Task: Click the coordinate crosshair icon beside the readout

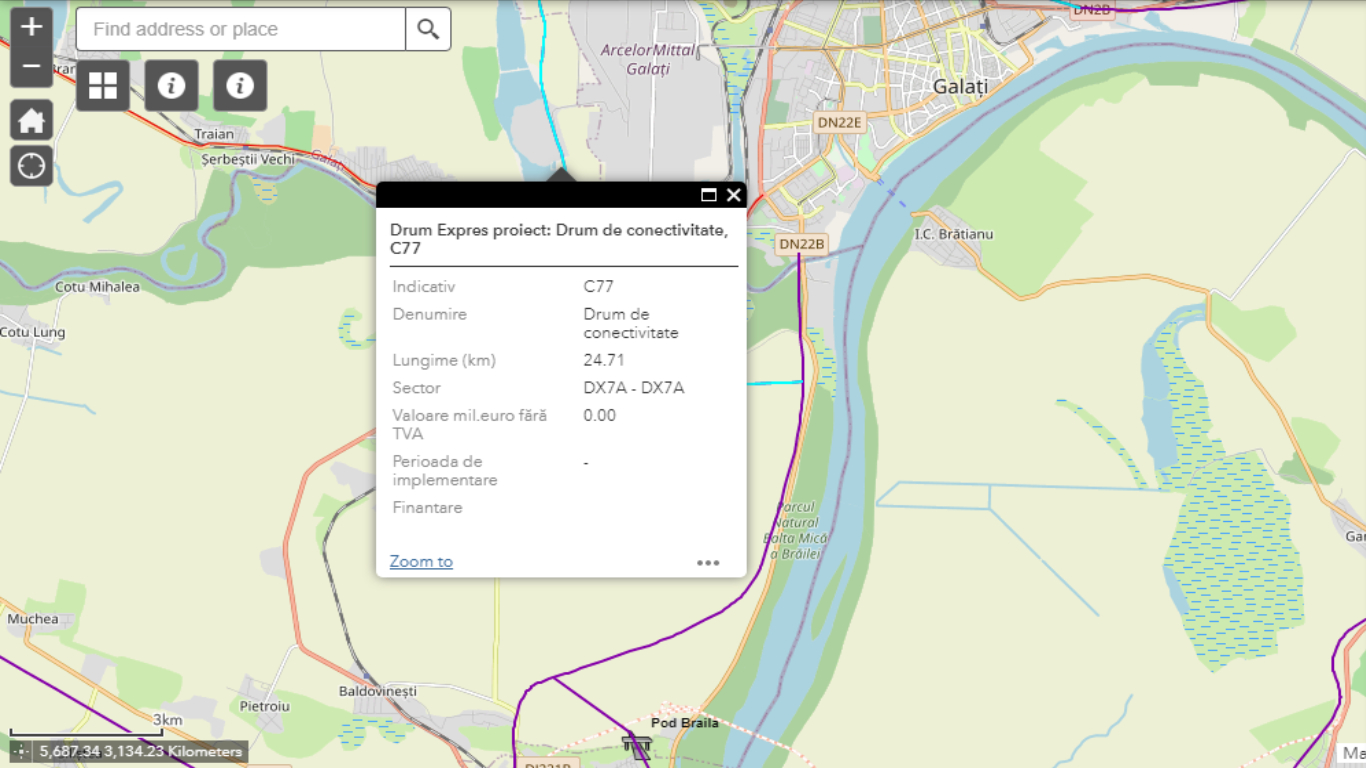Action: [x=21, y=751]
